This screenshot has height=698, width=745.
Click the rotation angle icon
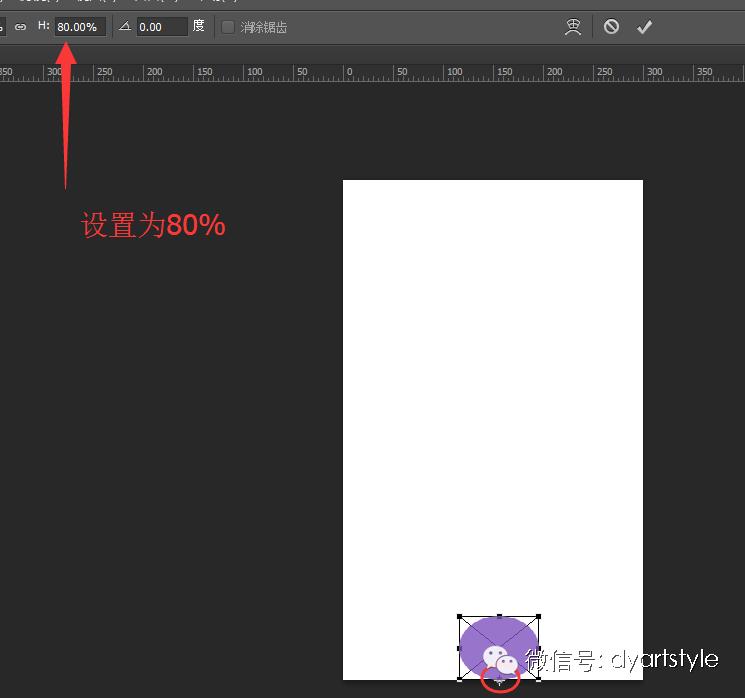pyautogui.click(x=125, y=26)
